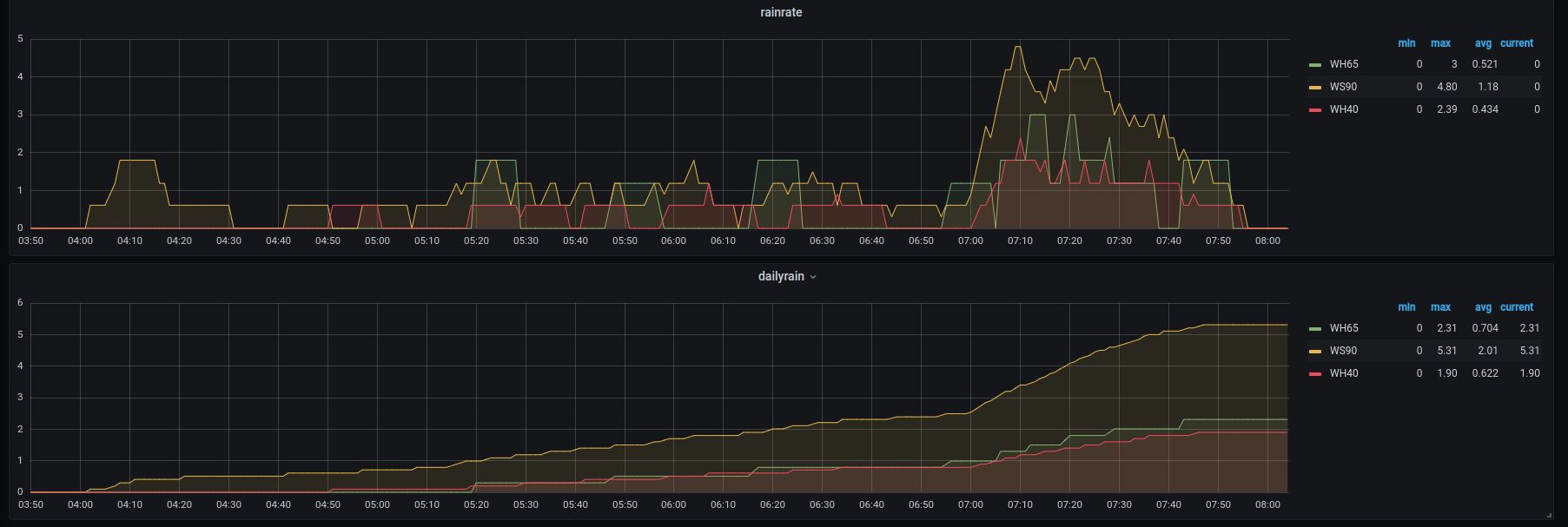Open yellow WS90 color swatch in dailyrain

point(1315,352)
